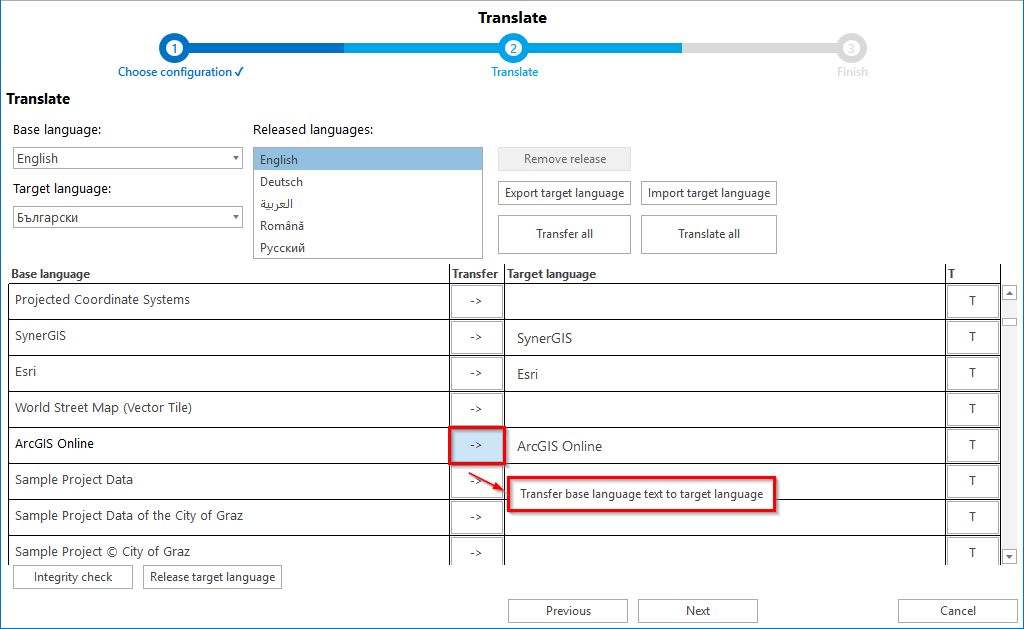Click the Transfer arrow for SynerGIS row
Image resolution: width=1024 pixels, height=629 pixels.
pyautogui.click(x=477, y=337)
